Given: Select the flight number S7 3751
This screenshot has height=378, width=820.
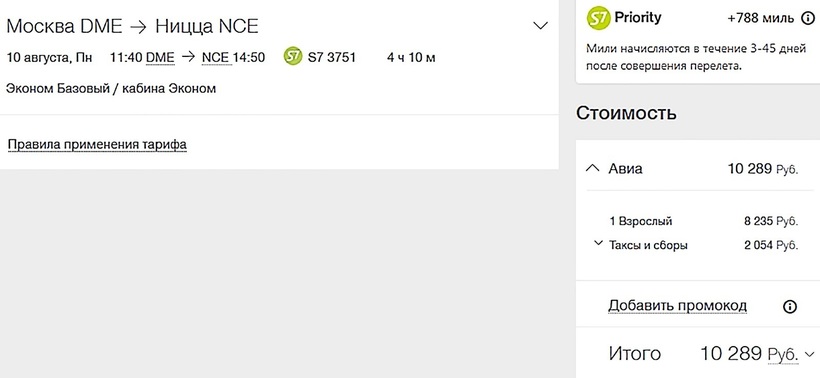Looking at the screenshot, I should click(332, 57).
